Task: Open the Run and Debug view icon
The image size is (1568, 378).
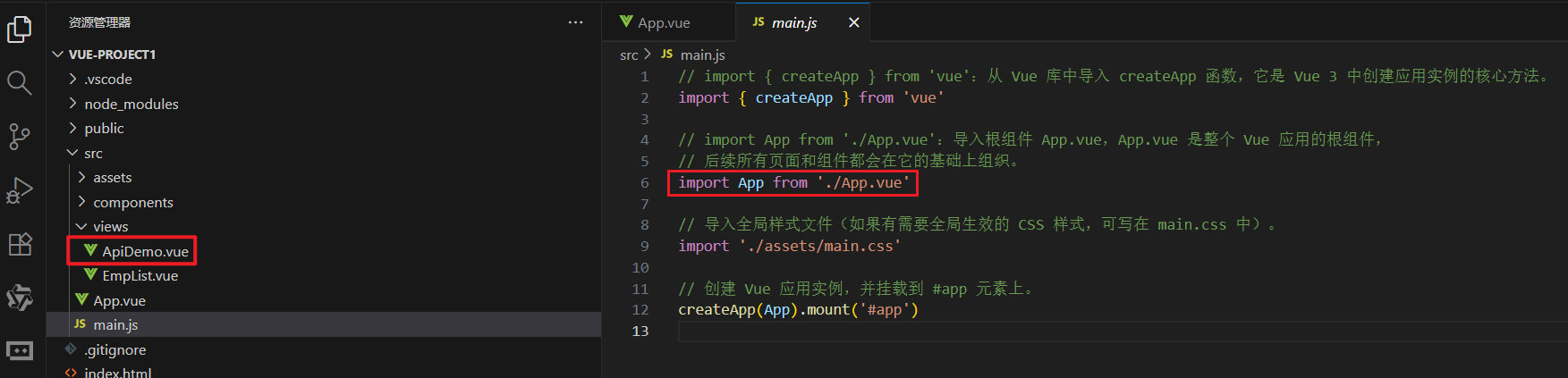Action: click(20, 190)
